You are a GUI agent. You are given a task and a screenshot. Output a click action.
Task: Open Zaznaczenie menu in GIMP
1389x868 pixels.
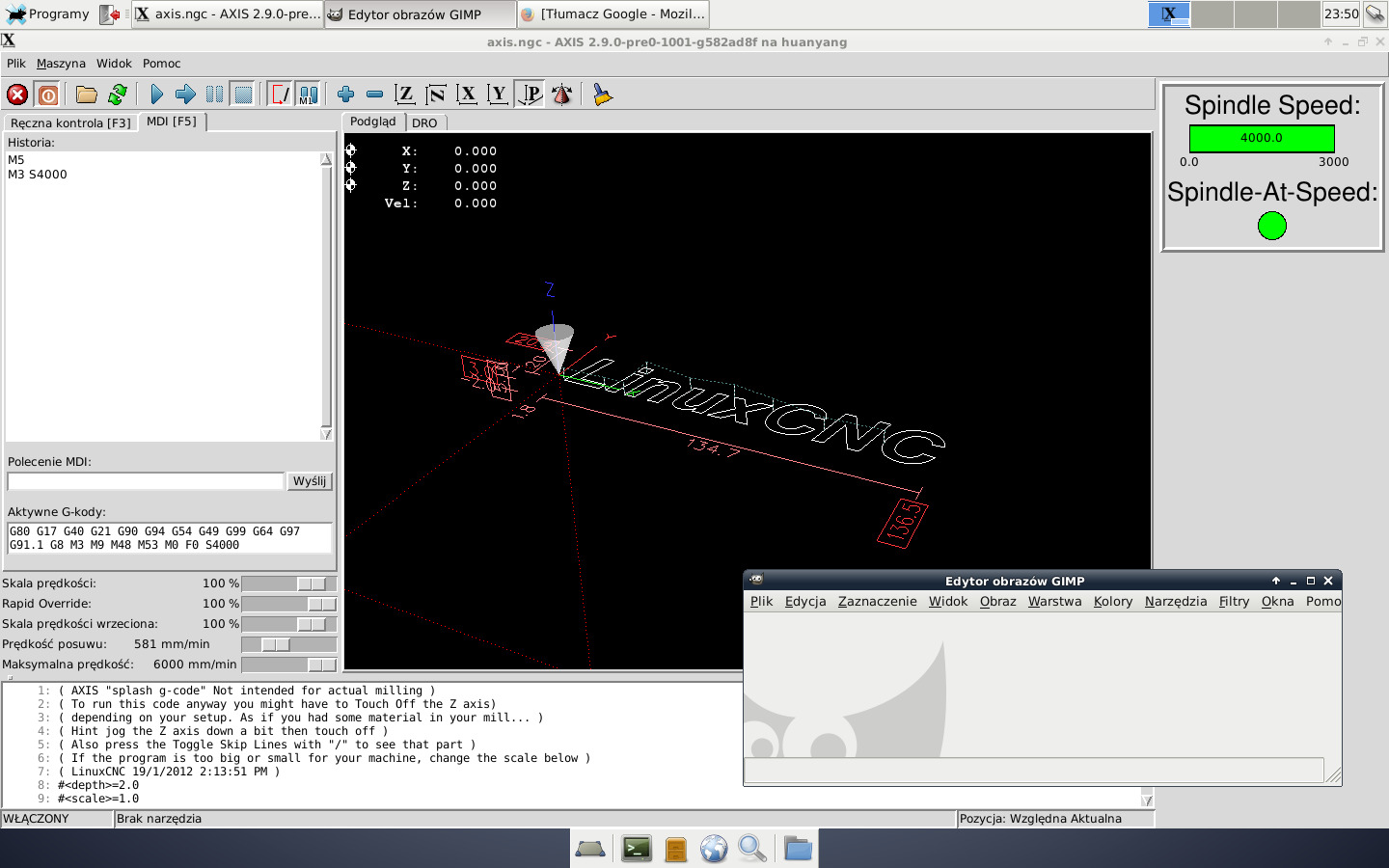pos(877,601)
